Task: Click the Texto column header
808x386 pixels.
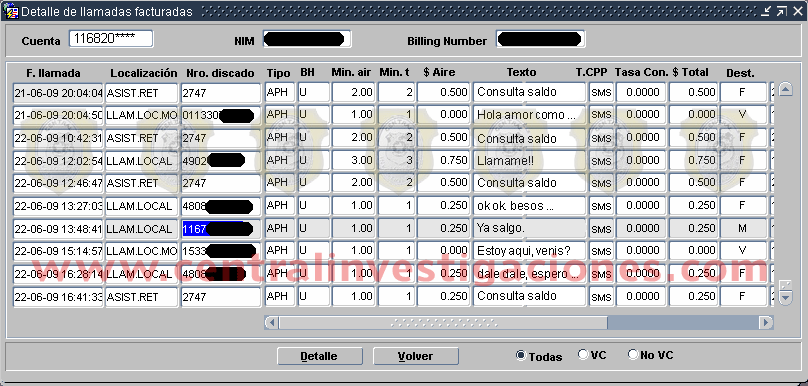Action: pyautogui.click(x=521, y=73)
